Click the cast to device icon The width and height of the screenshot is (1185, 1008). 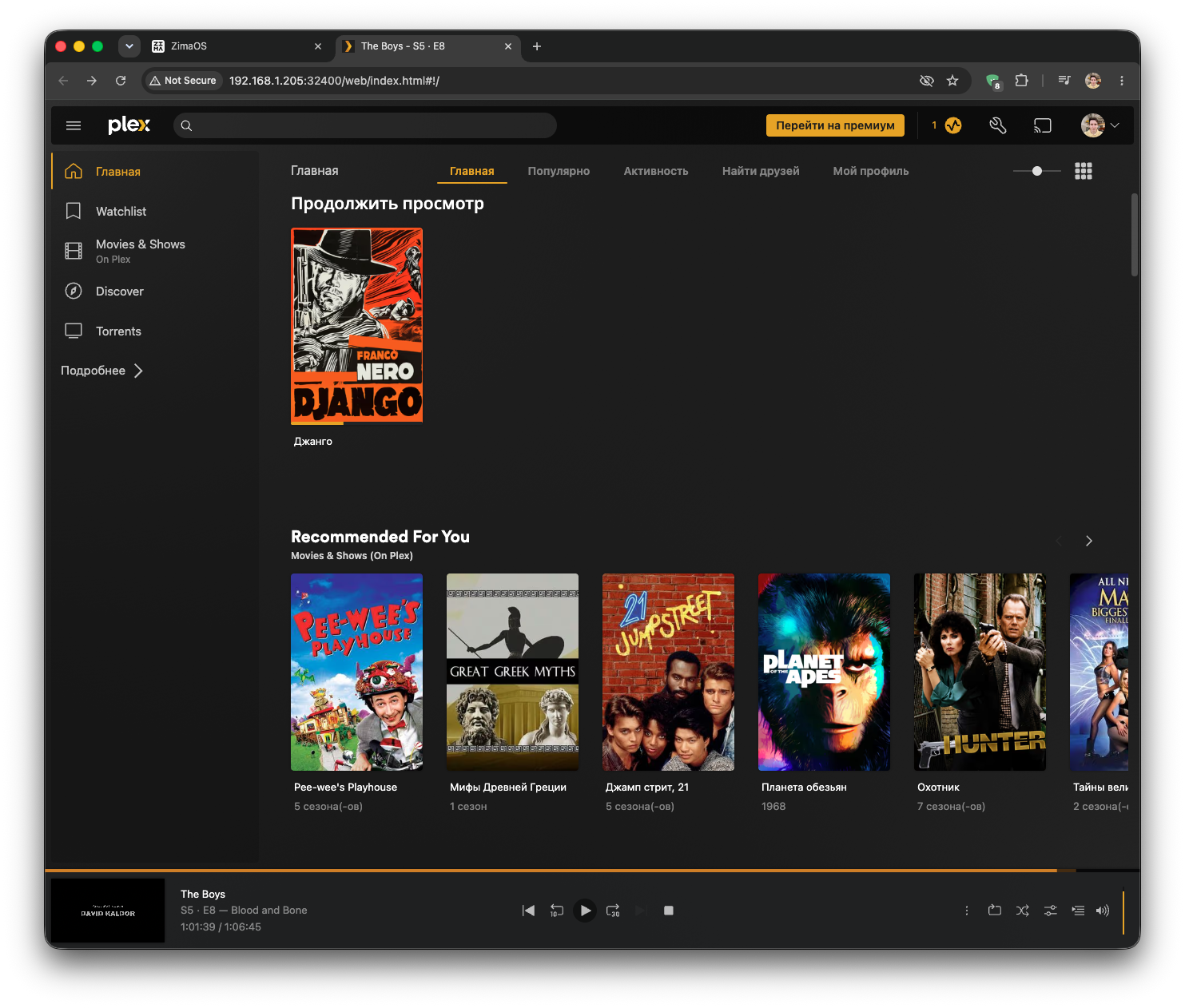point(1042,125)
